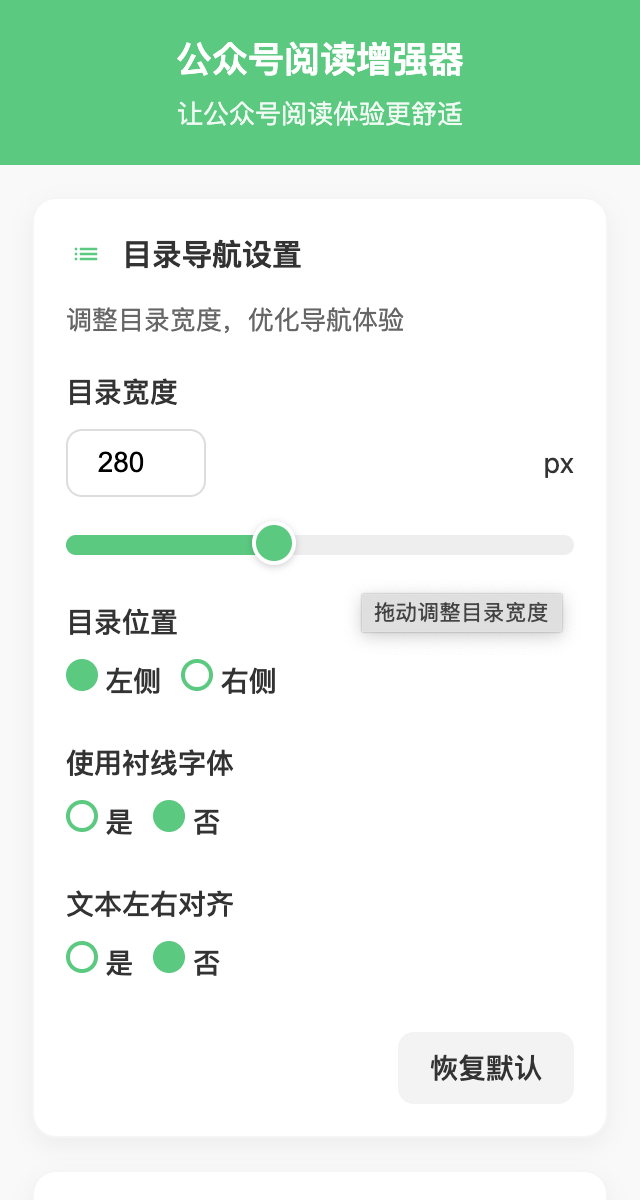
Task: Click the 目录位置 label
Action: click(122, 623)
